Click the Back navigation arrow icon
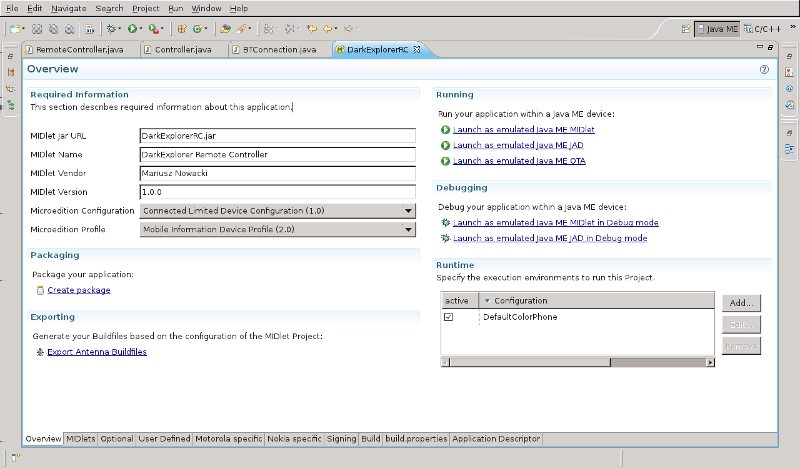Image resolution: width=800 pixels, height=469 pixels. click(328, 29)
